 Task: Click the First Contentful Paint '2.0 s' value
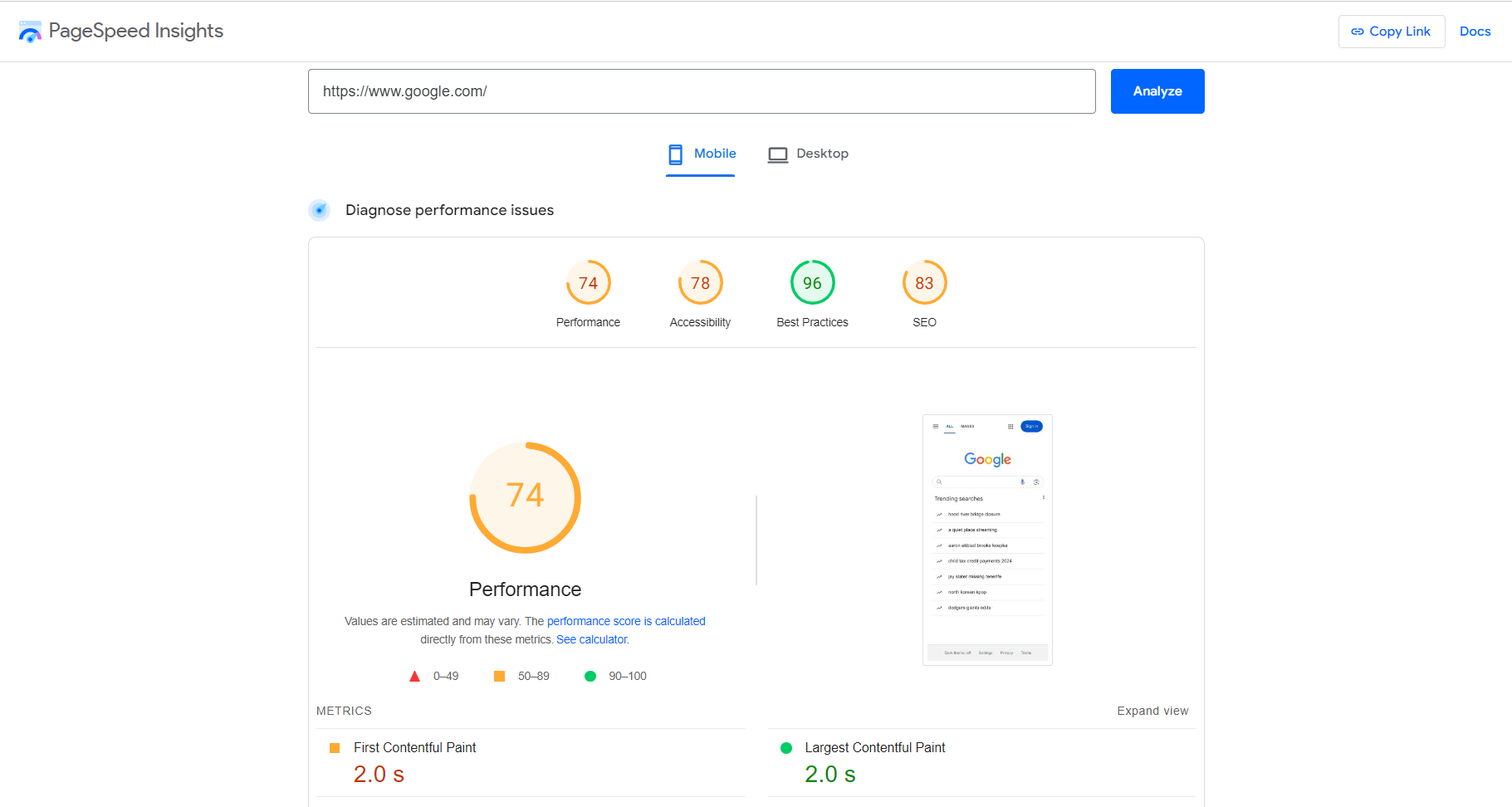(379, 774)
